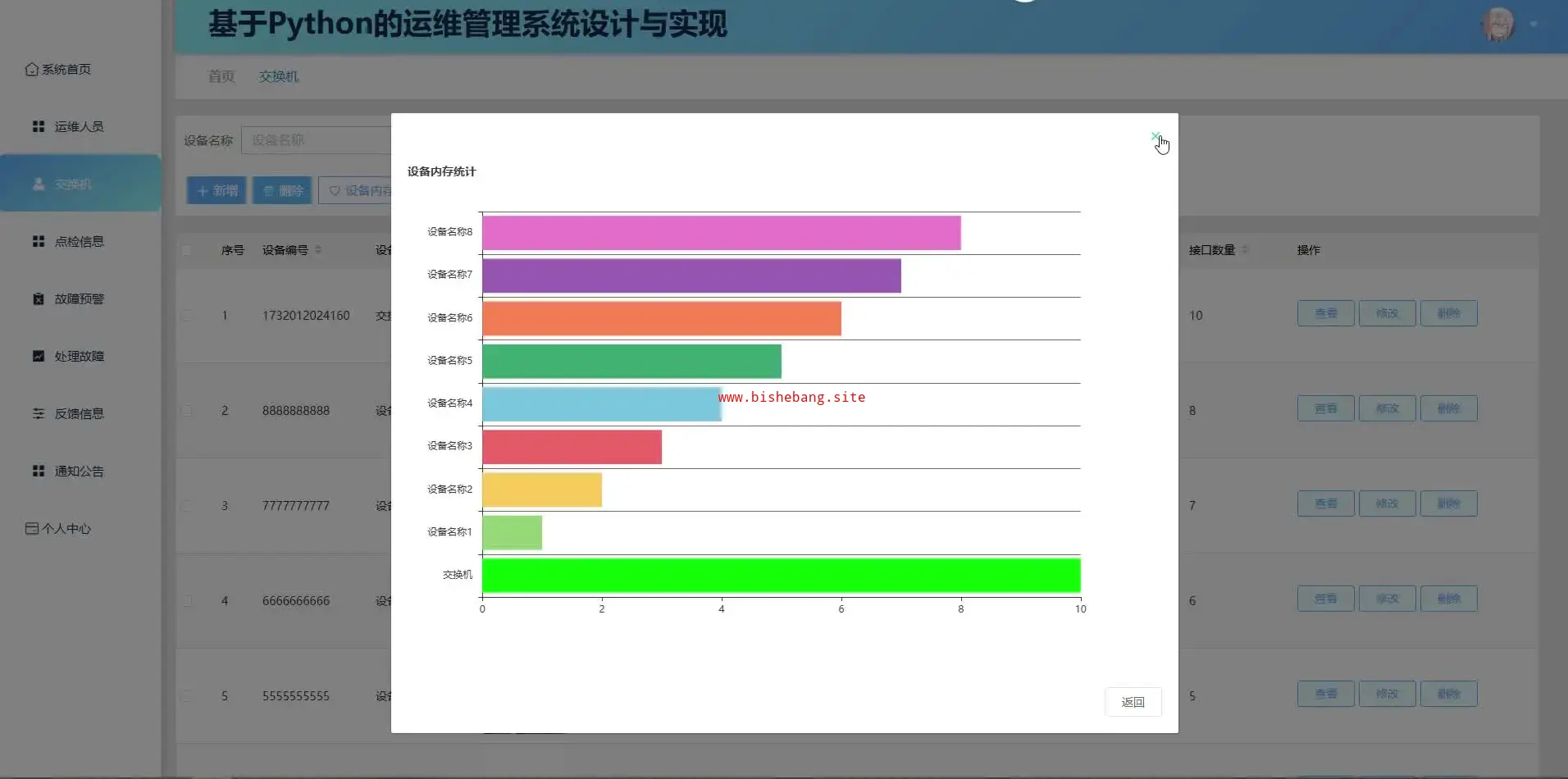Screen dimensions: 1568x779
Task: Focus the 设备名称 search input
Action: pos(317,140)
